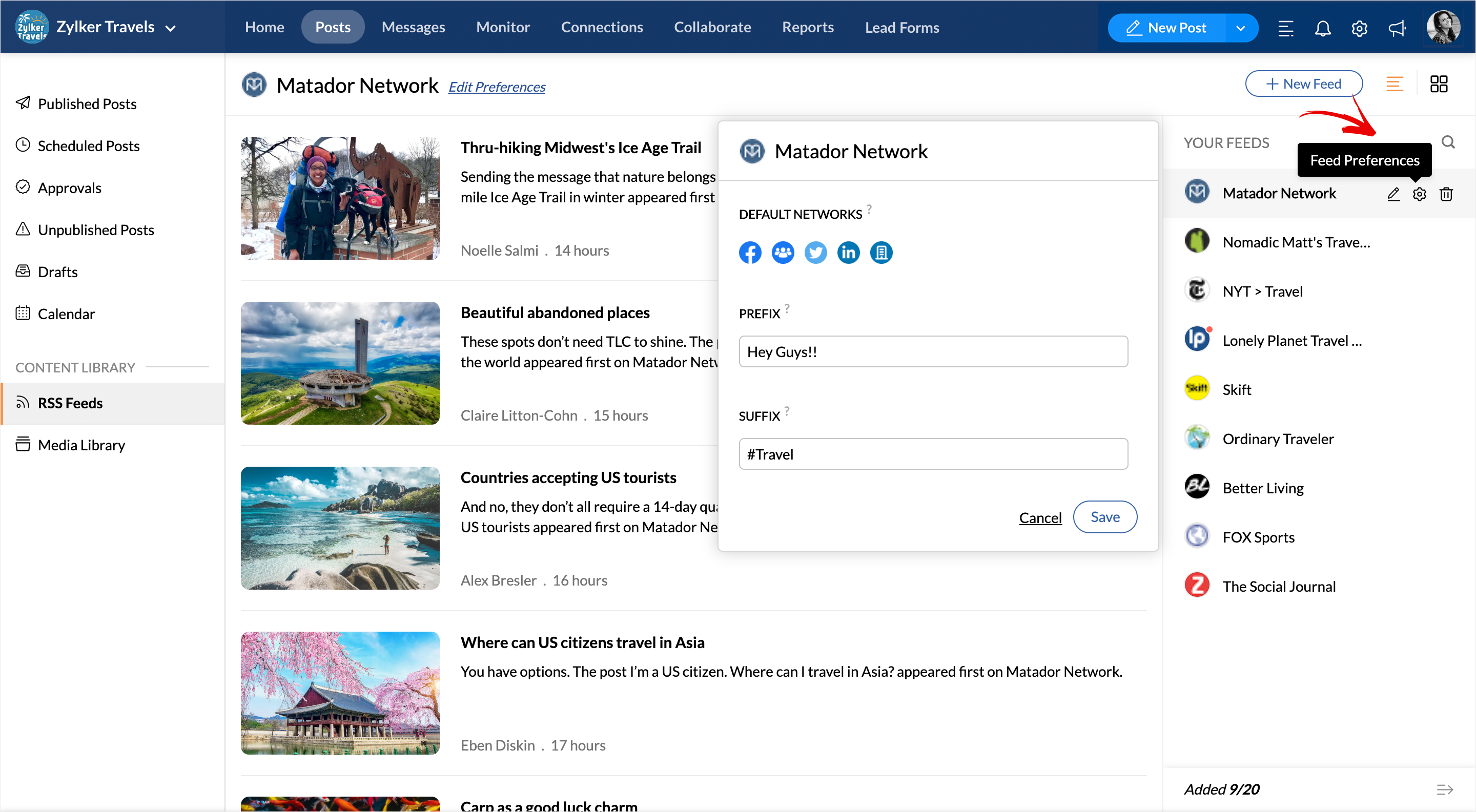Click the edit pencil for Matador Network feed

click(x=1393, y=194)
